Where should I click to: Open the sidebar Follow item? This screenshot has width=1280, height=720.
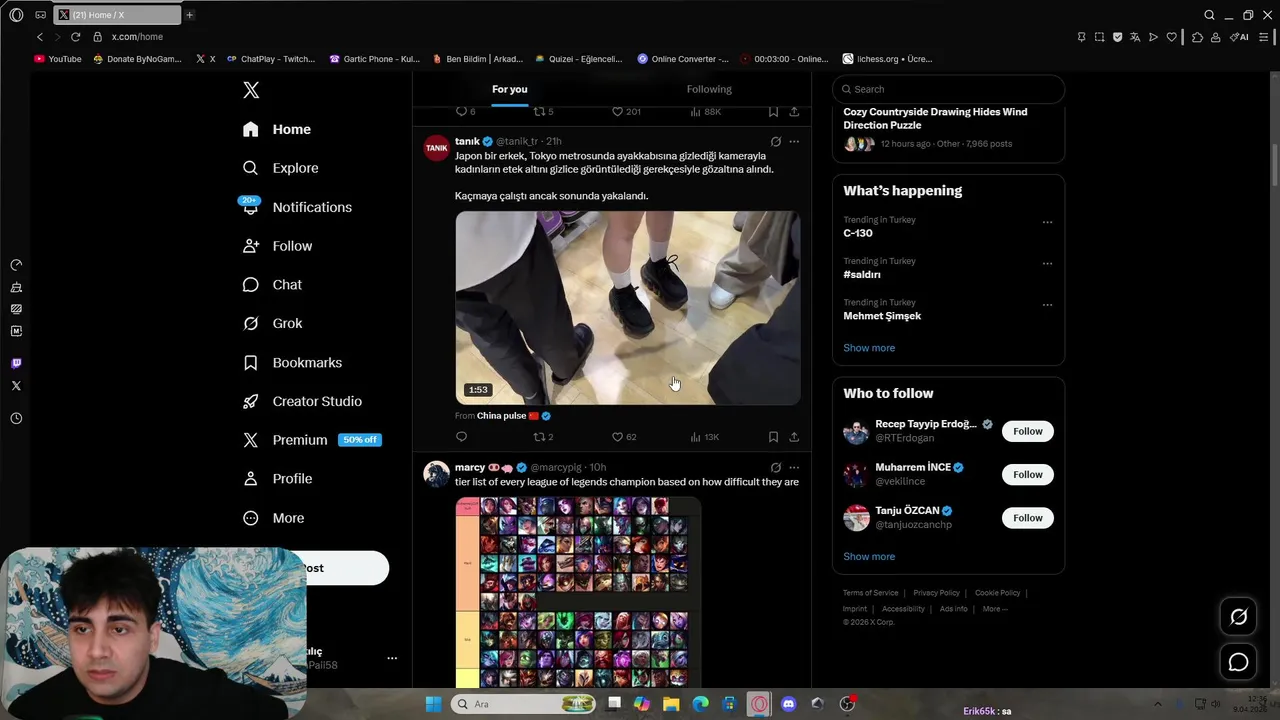[x=277, y=246]
